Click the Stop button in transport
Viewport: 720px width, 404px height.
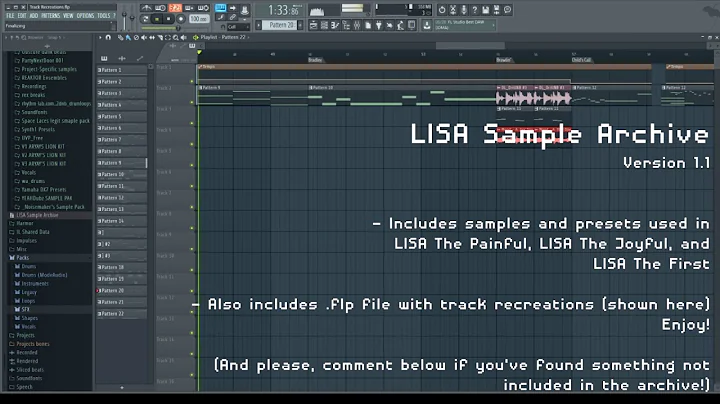click(x=169, y=19)
